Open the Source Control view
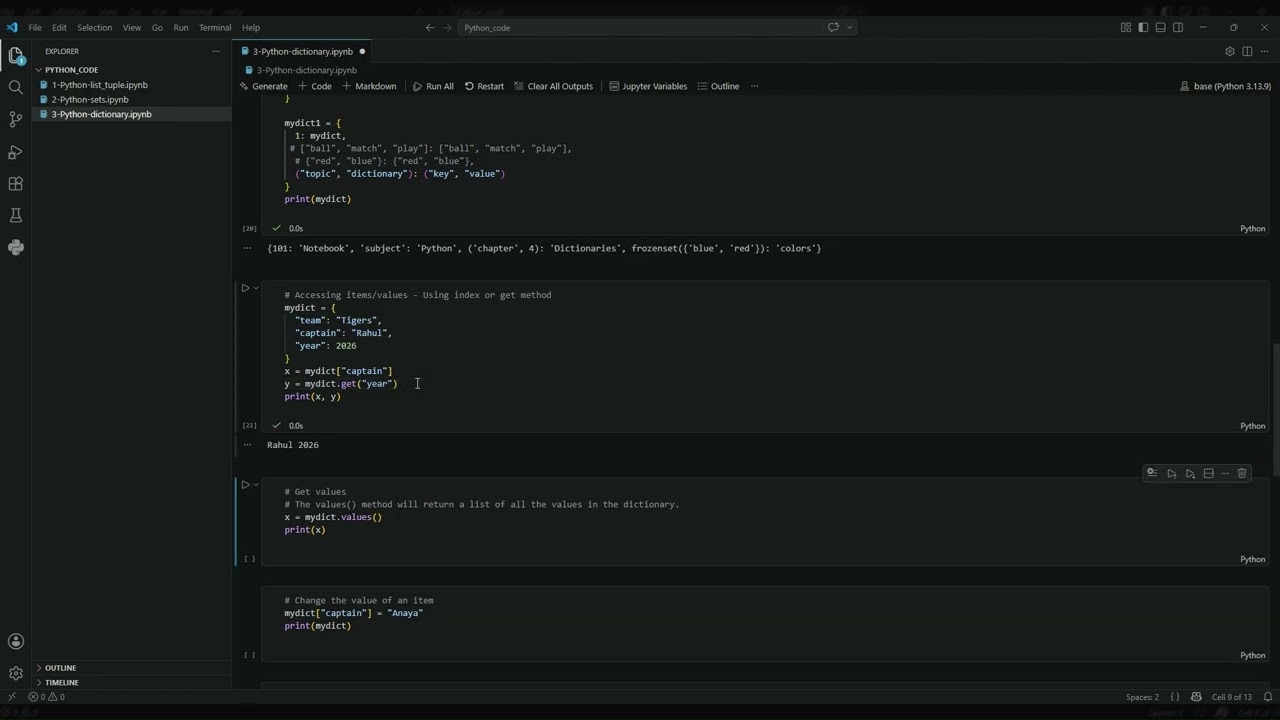Screen dimensions: 1280x720 coord(15,119)
